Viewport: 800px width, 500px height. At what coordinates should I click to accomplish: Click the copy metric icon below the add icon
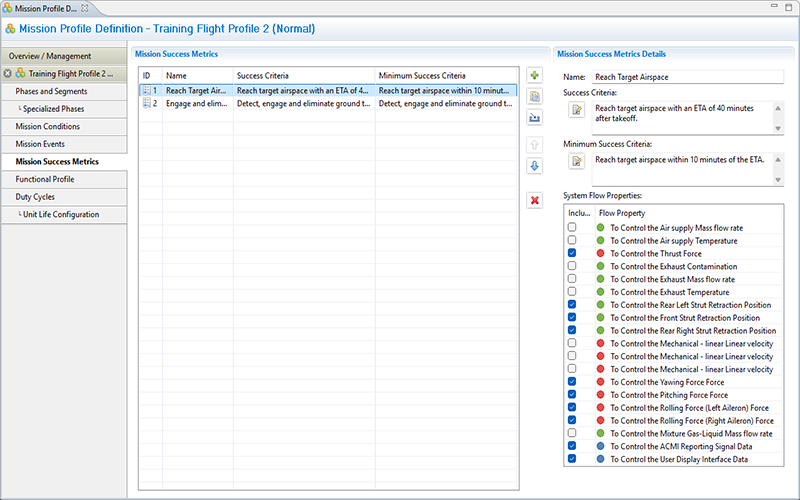534,96
